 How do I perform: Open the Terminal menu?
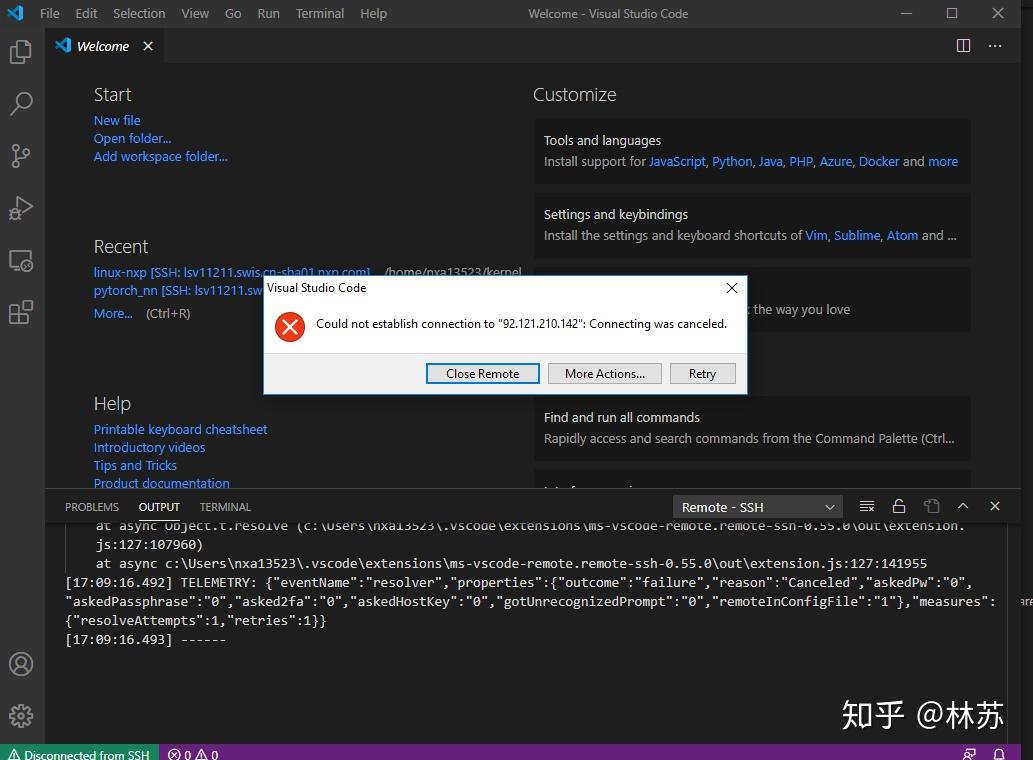click(319, 13)
